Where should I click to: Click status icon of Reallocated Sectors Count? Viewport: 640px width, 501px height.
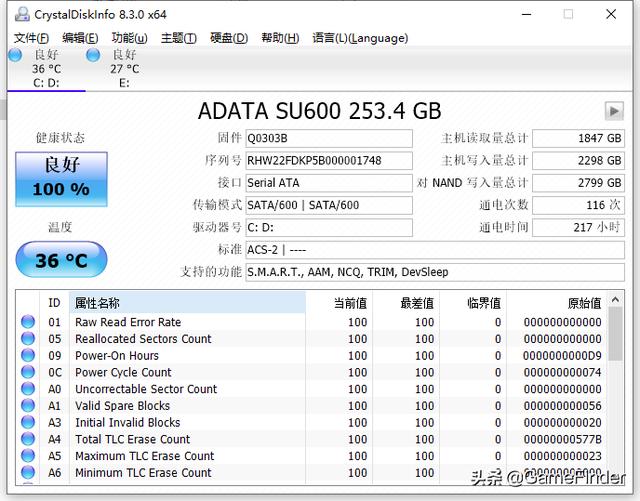[x=28, y=338]
